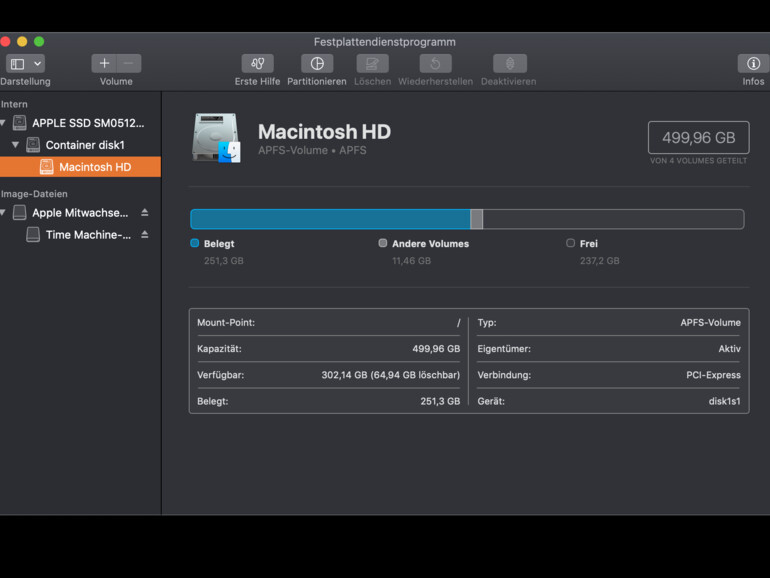
Task: Click the minus remove volume button
Action: 128,64
